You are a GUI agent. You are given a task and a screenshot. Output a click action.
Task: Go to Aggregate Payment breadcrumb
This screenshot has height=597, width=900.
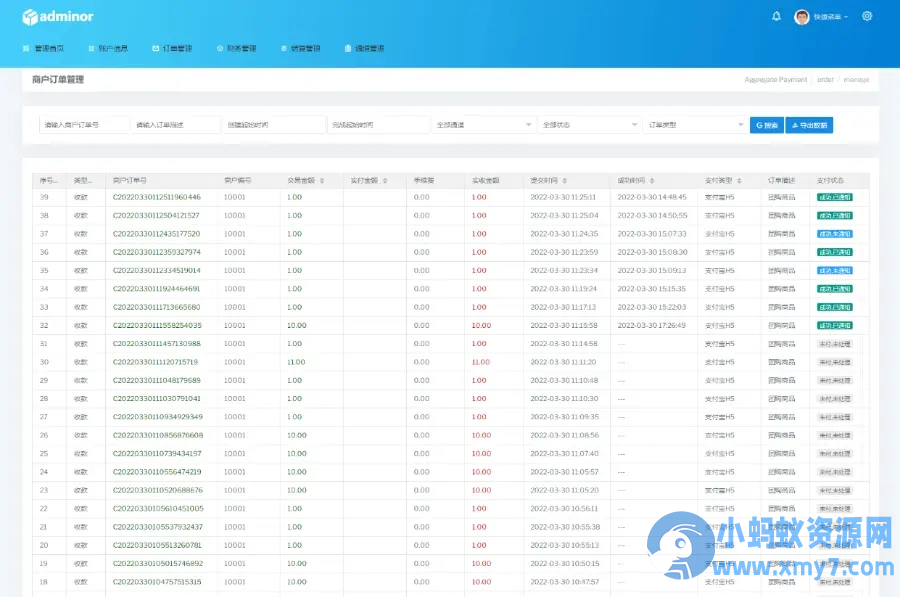[775, 80]
